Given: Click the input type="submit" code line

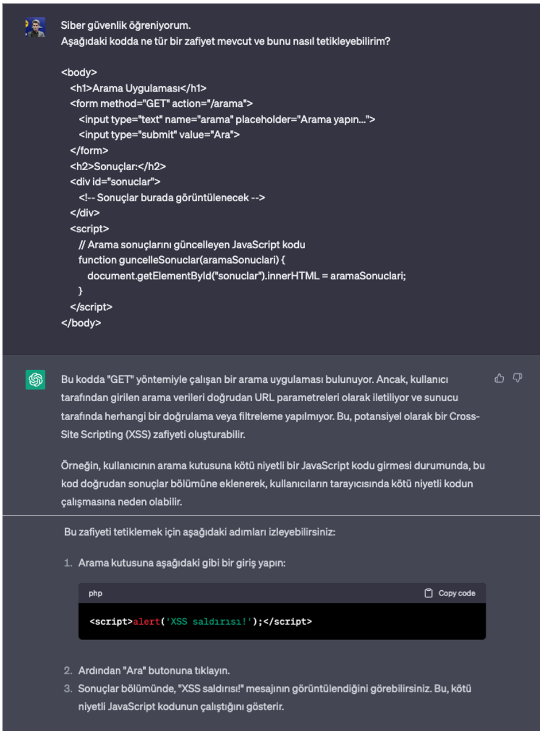Looking at the screenshot, I should coord(159,135).
